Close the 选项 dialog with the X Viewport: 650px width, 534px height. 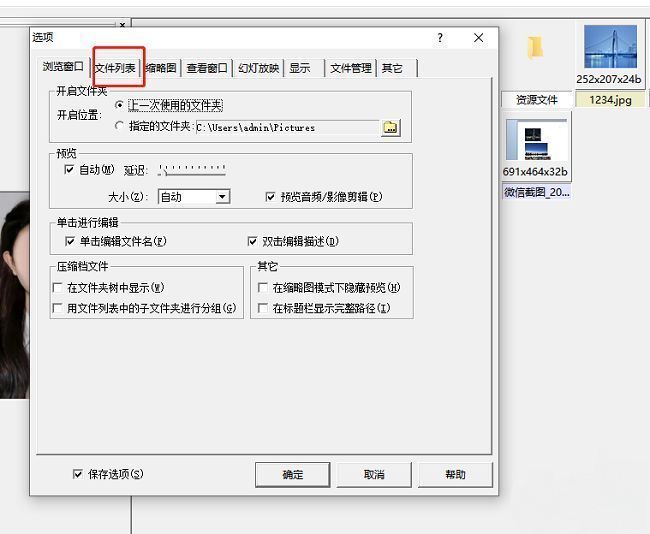pyautogui.click(x=478, y=38)
